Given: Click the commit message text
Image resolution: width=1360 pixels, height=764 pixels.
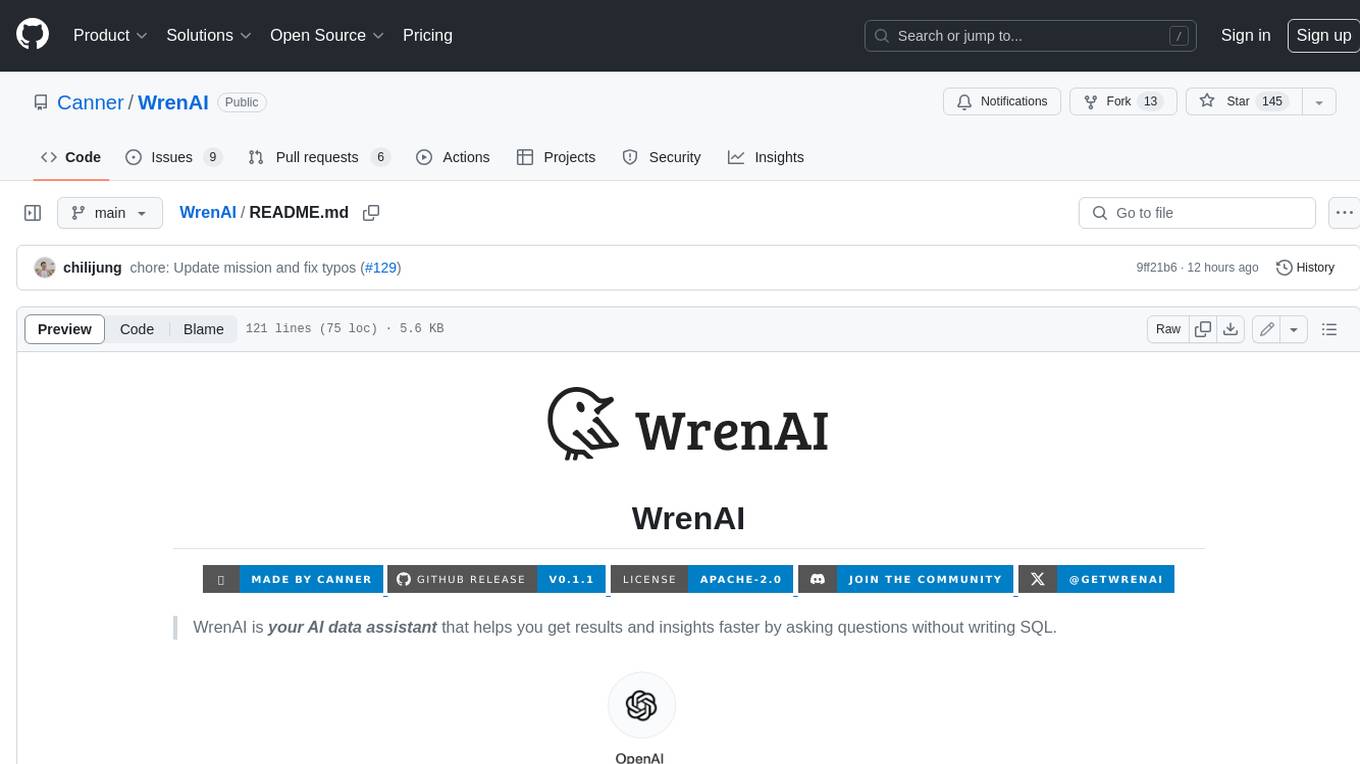Looking at the screenshot, I should click(x=243, y=267).
